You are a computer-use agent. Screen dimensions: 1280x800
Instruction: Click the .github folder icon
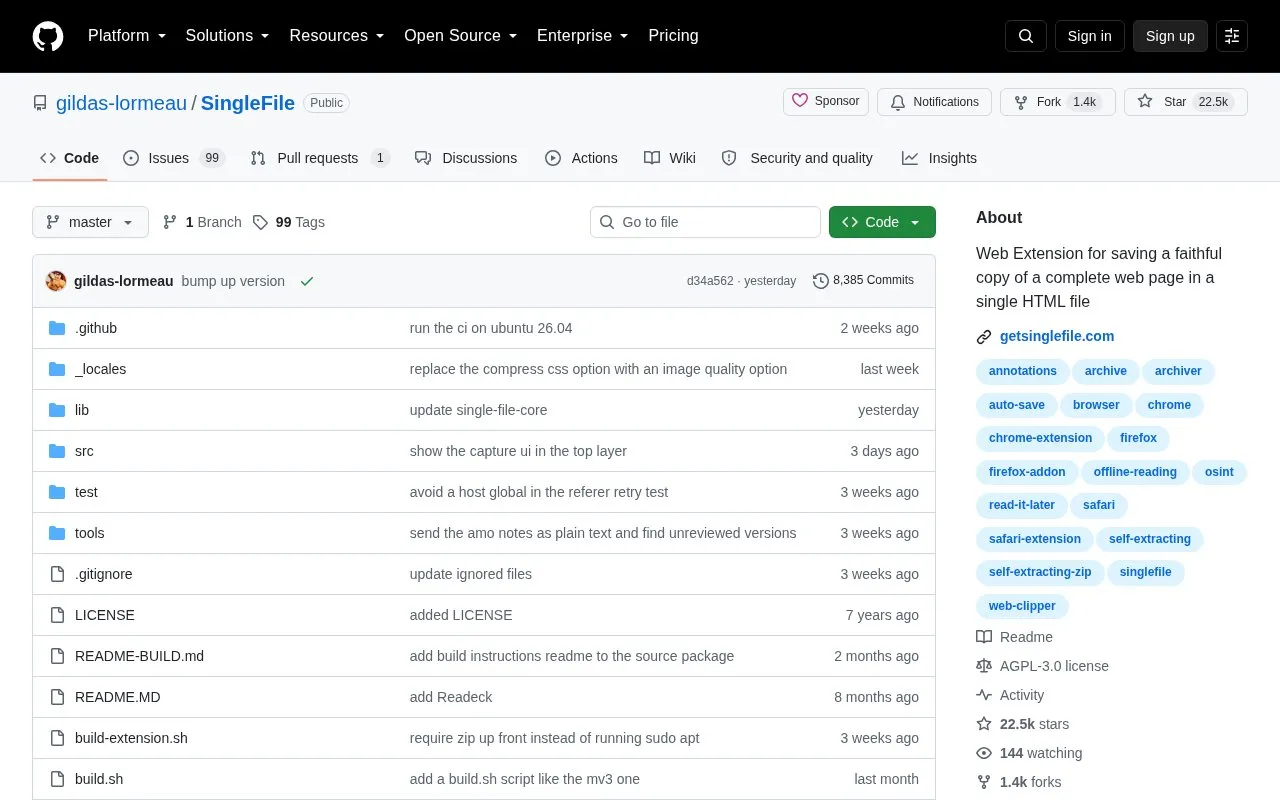57,328
